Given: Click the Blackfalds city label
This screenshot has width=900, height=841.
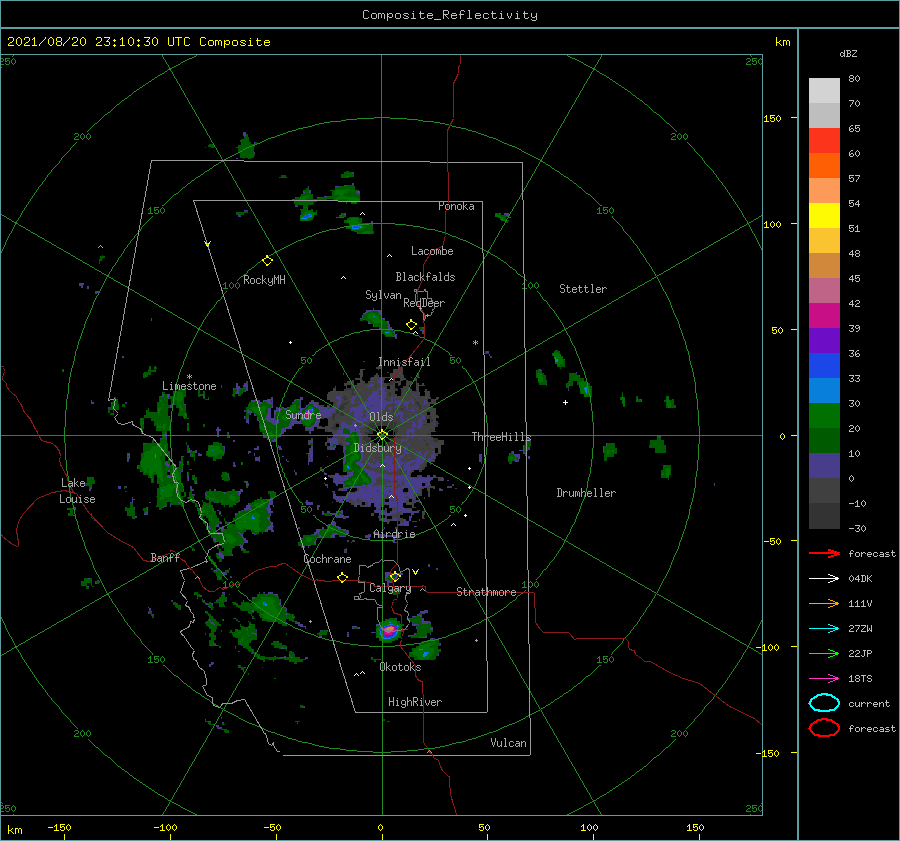Looking at the screenshot, I should (425, 277).
